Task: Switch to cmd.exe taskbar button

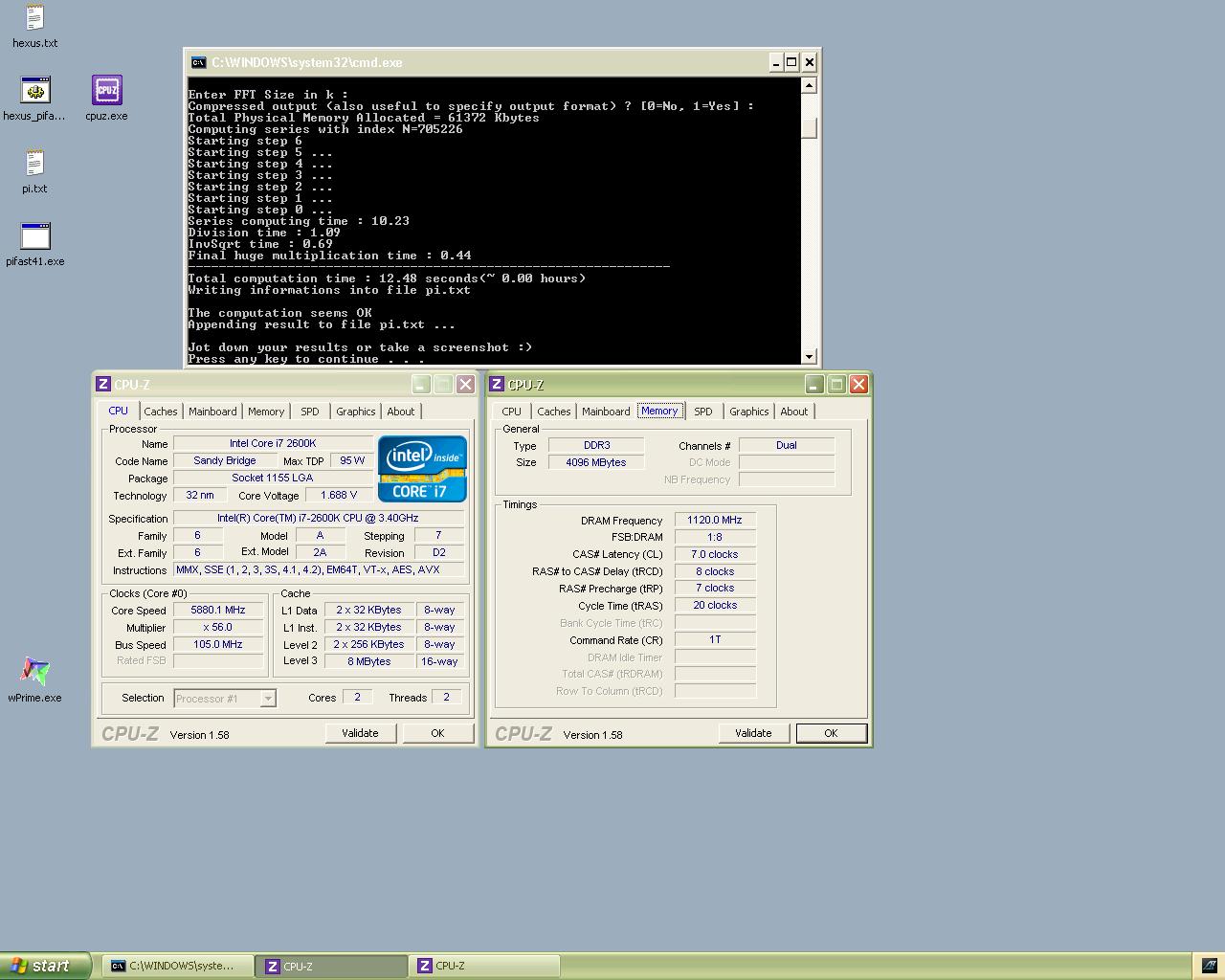Action: pos(178,966)
